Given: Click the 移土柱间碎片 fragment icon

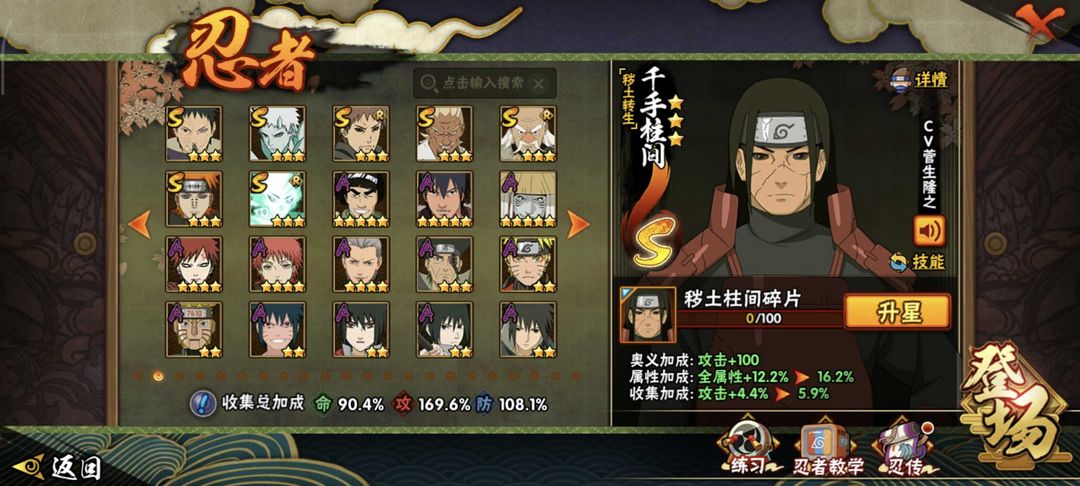Looking at the screenshot, I should [x=647, y=315].
